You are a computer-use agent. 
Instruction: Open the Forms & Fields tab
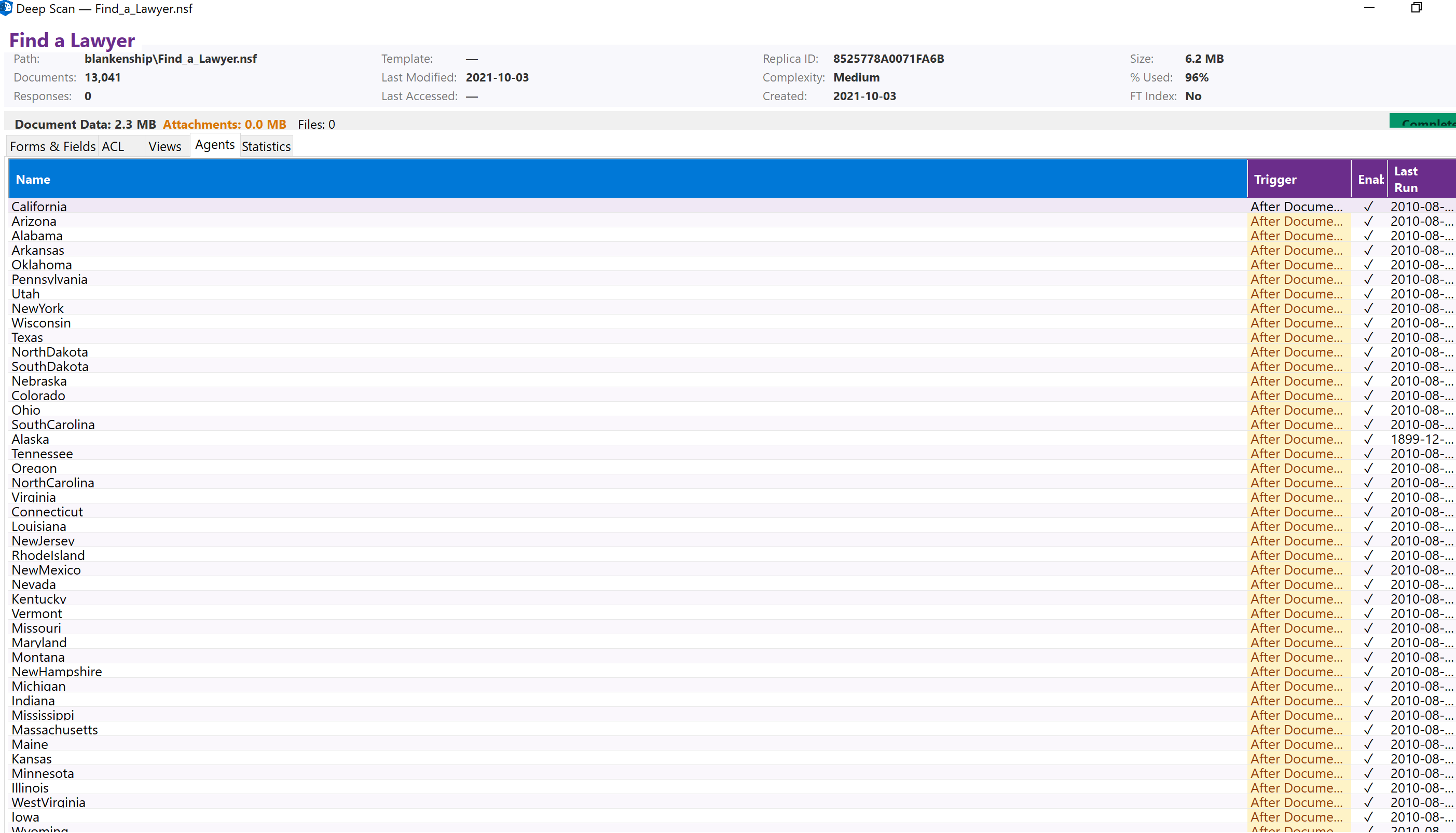point(51,146)
